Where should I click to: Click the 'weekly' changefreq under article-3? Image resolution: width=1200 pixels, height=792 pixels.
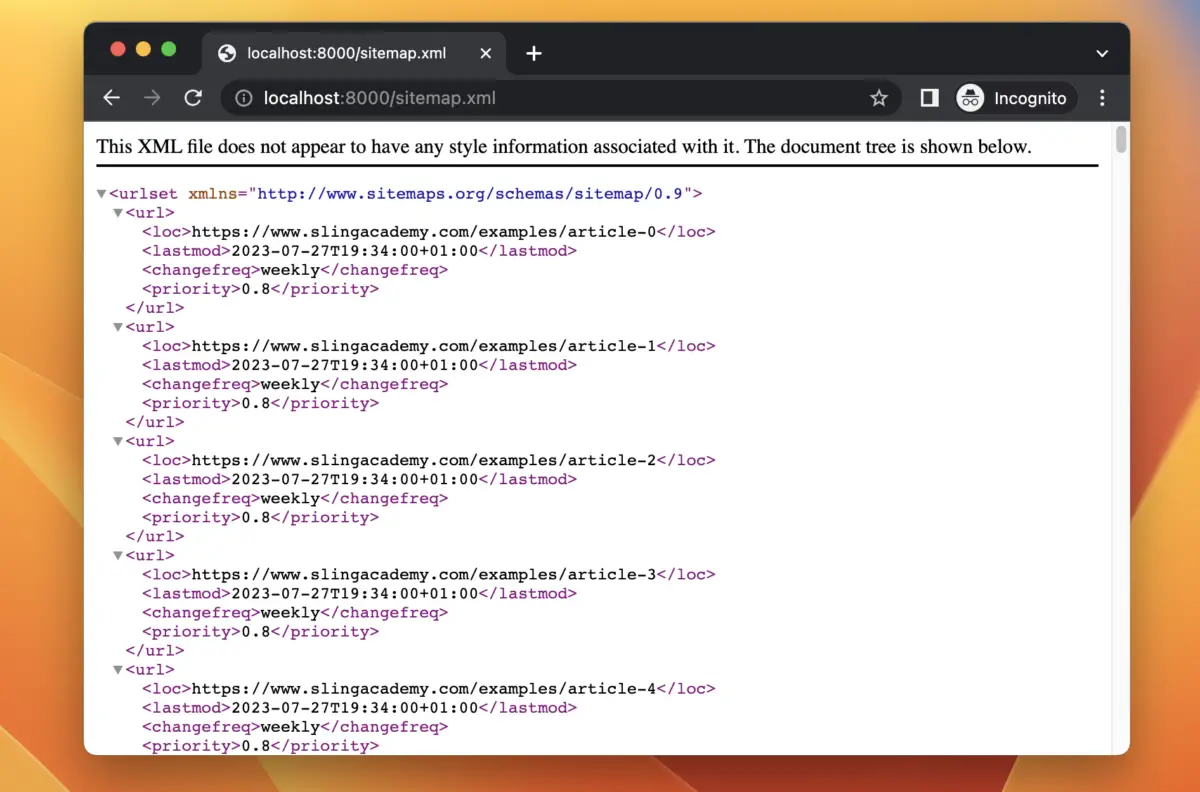pos(290,613)
